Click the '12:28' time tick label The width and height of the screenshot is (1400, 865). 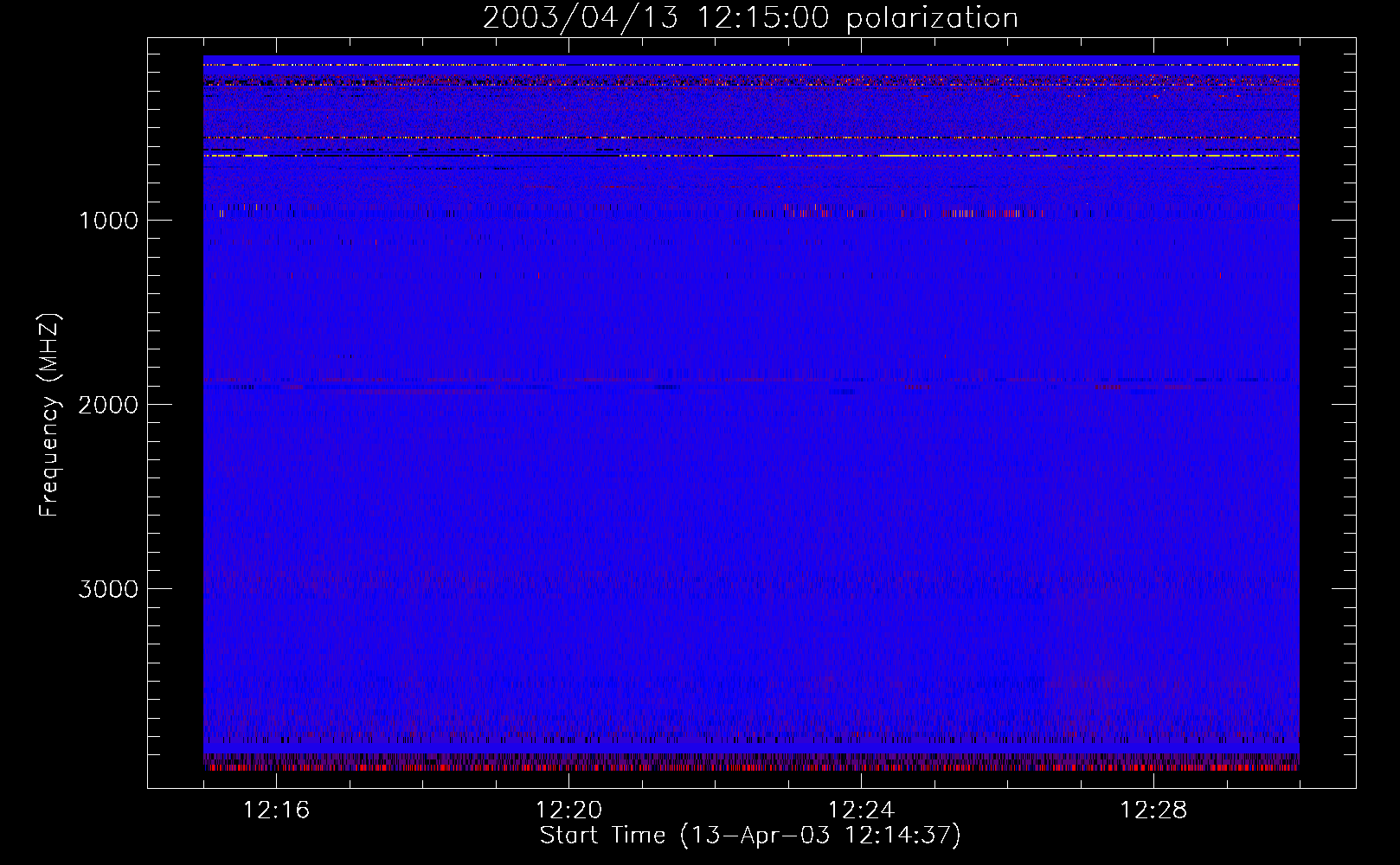(x=1153, y=811)
